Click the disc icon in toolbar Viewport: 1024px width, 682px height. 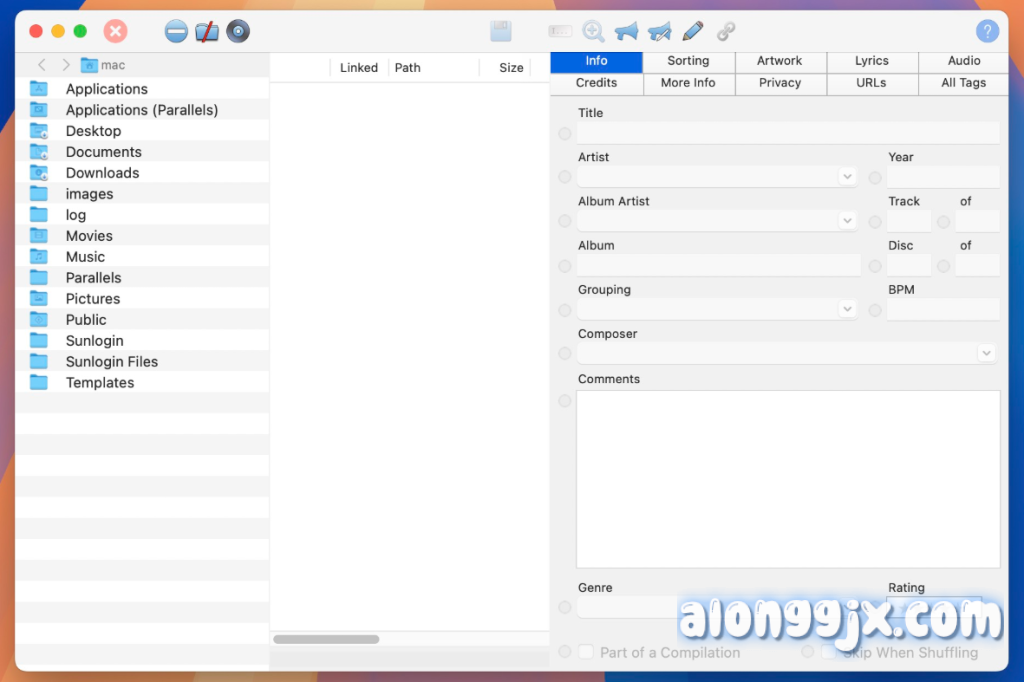238,32
